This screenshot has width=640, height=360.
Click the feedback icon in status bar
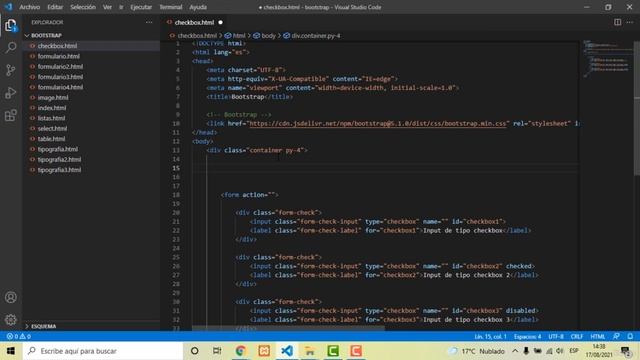click(x=616, y=336)
